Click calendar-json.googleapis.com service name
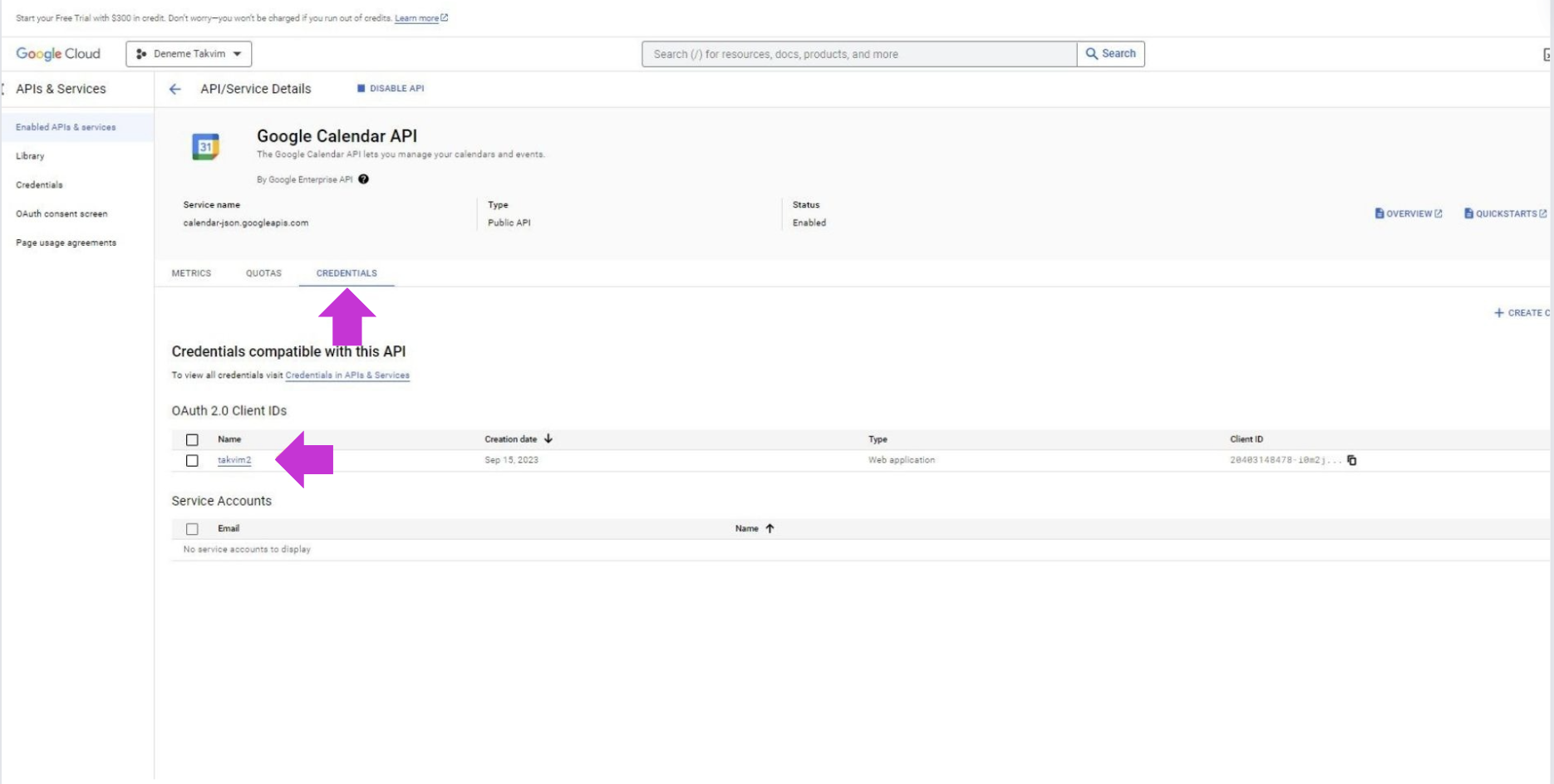The image size is (1554, 784). pyautogui.click(x=246, y=223)
